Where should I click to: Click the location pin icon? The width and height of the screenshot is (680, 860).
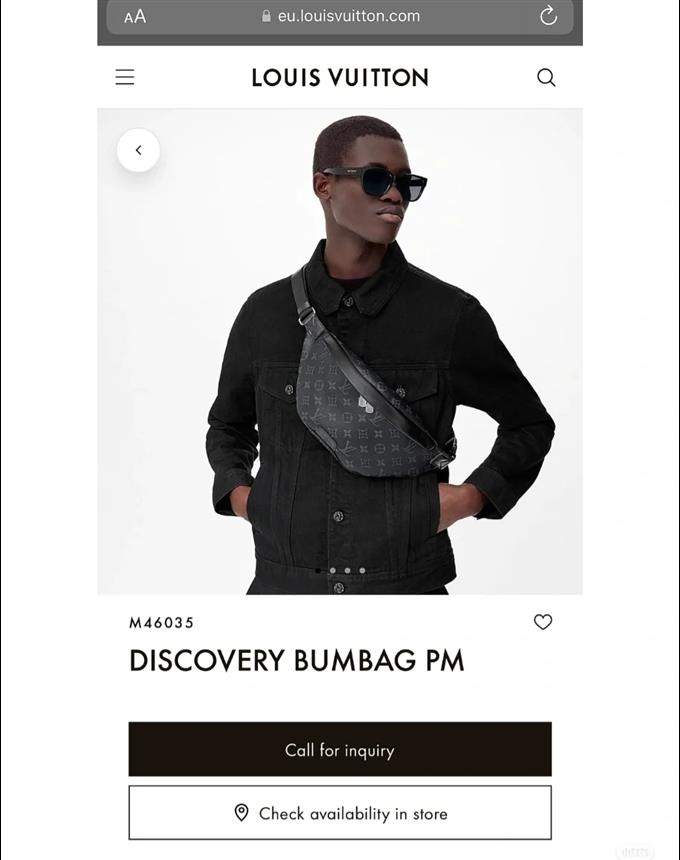coord(241,812)
